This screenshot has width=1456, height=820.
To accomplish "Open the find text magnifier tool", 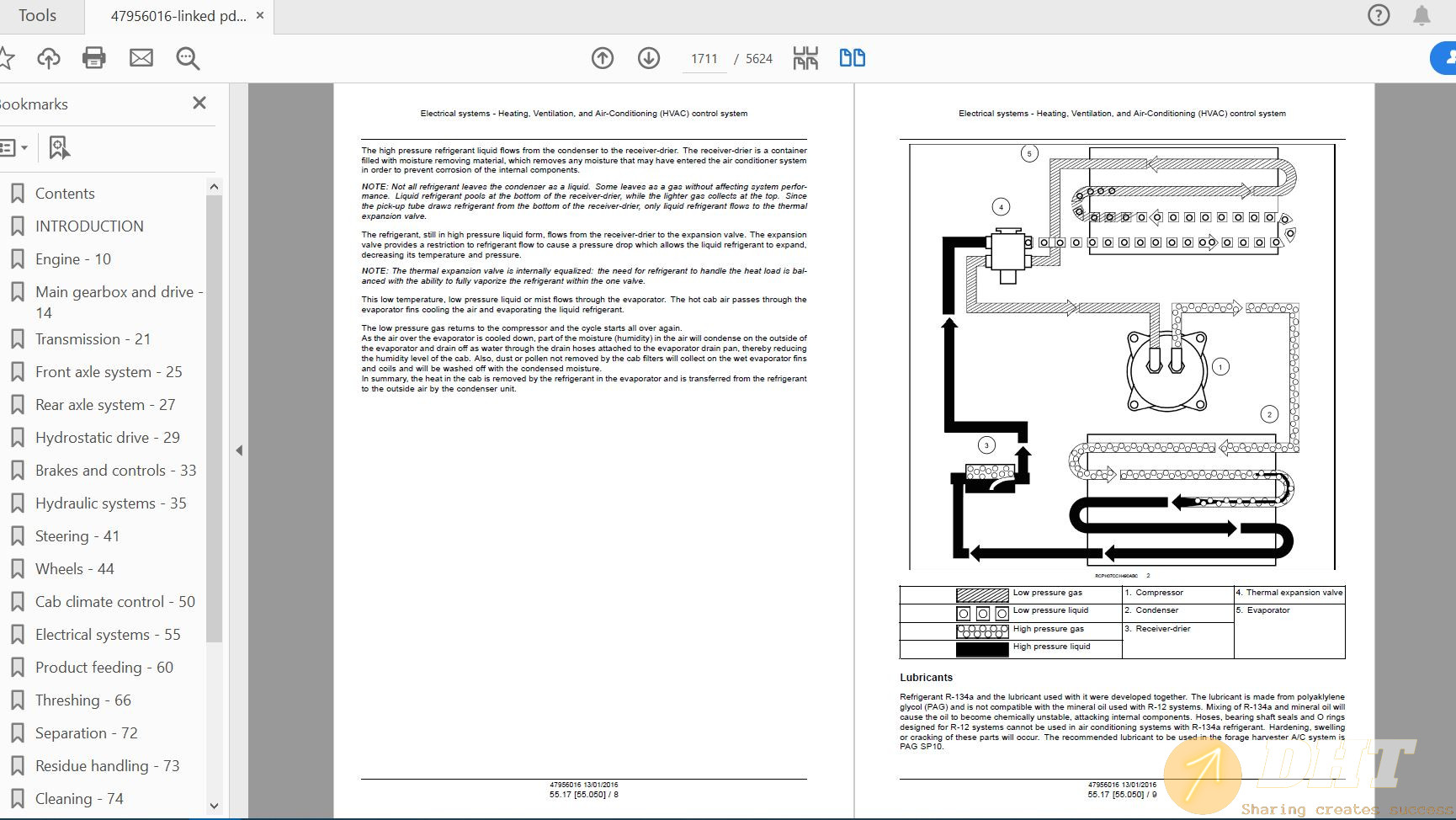I will (188, 58).
